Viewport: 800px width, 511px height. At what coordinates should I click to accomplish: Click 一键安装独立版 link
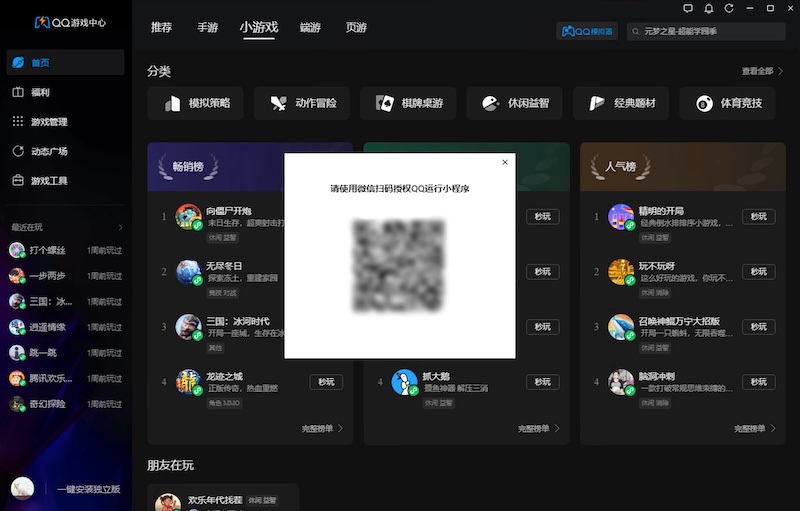[x=89, y=489]
